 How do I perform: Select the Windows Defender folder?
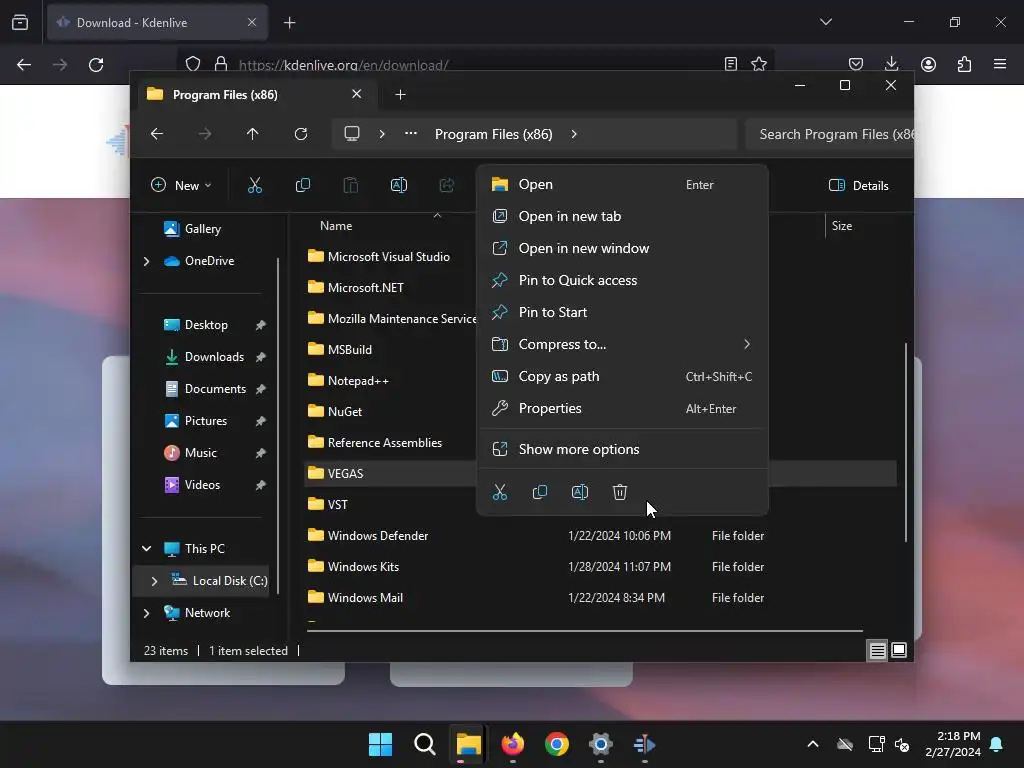377,536
